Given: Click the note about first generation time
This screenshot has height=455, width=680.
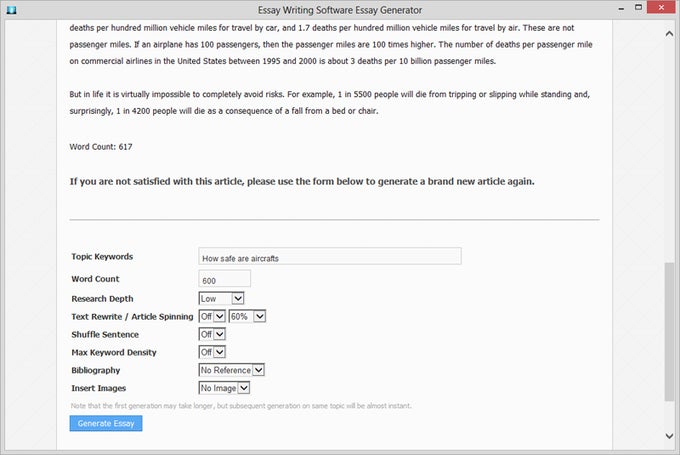Looking at the screenshot, I should (x=241, y=406).
